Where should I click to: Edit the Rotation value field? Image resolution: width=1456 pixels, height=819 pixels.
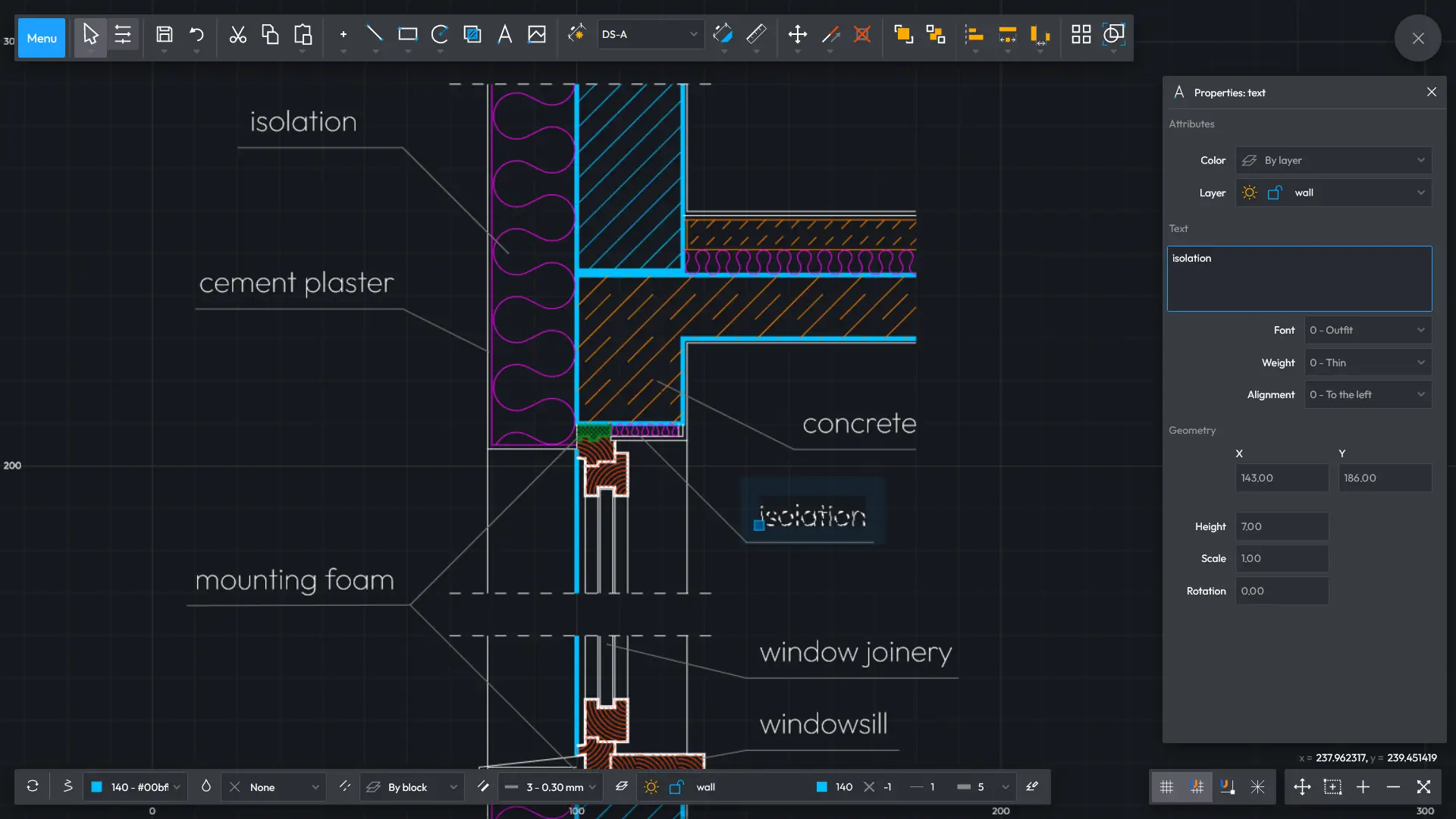tap(1282, 591)
